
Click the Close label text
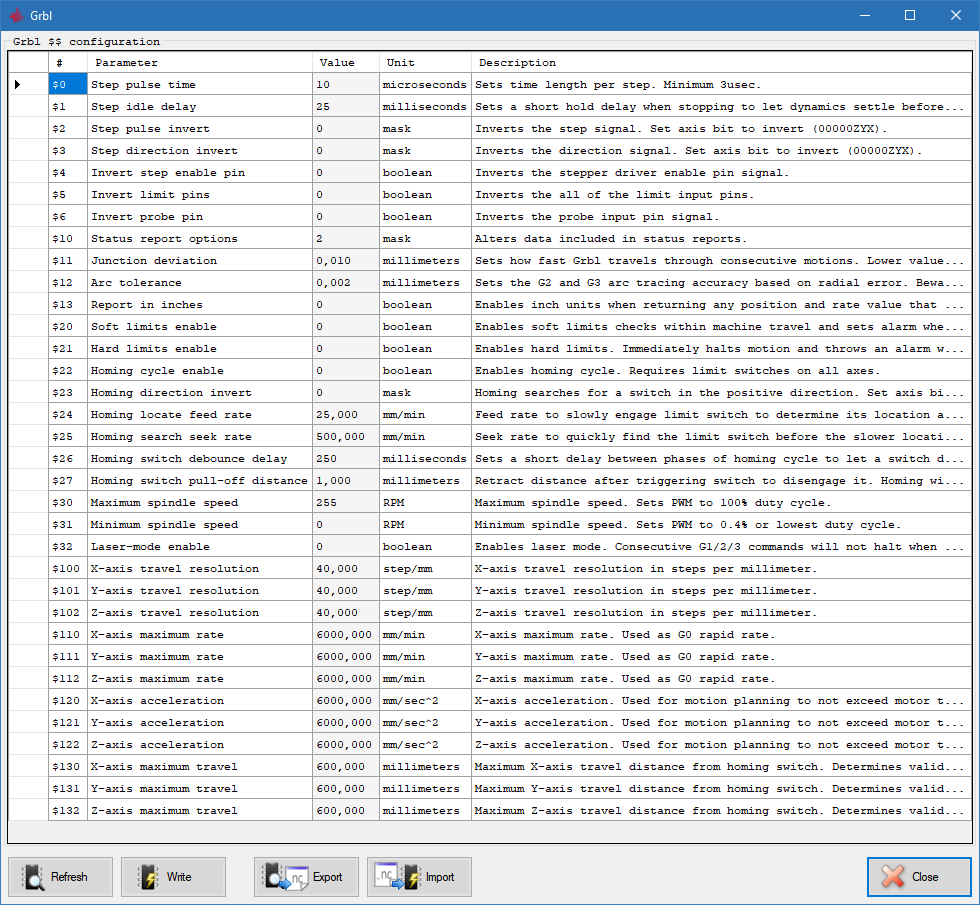click(x=925, y=877)
